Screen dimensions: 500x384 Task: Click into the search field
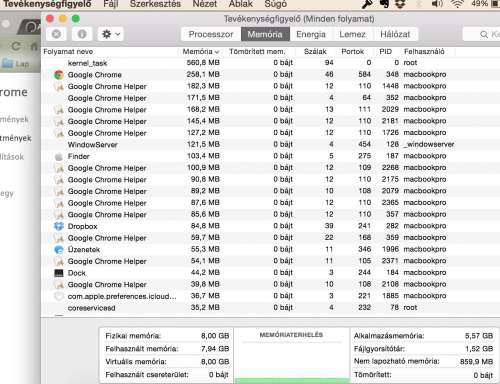click(x=482, y=34)
